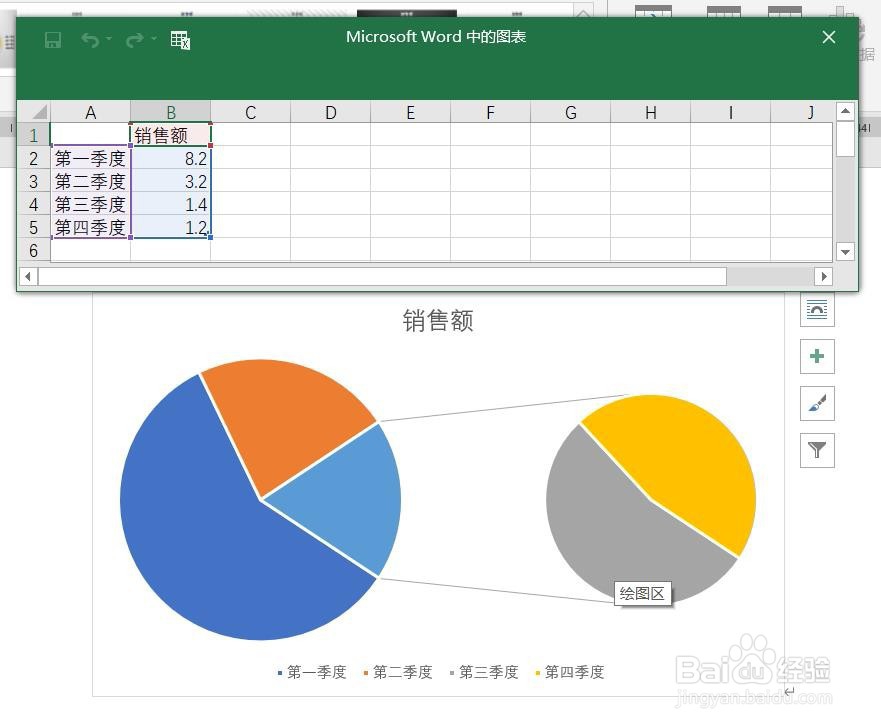Redo the last edit
The height and width of the screenshot is (728, 881).
pyautogui.click(x=137, y=40)
